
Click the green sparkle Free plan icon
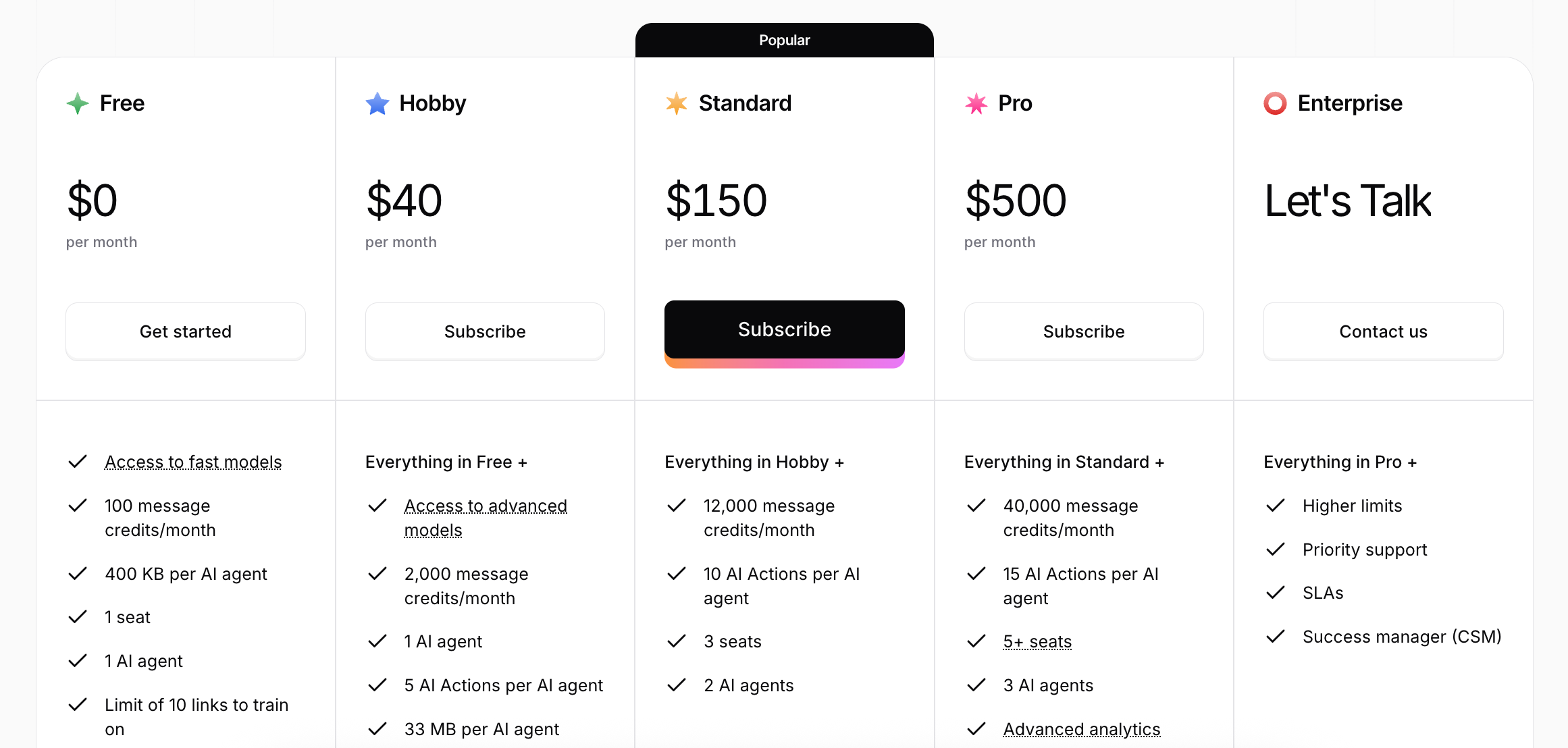[78, 103]
